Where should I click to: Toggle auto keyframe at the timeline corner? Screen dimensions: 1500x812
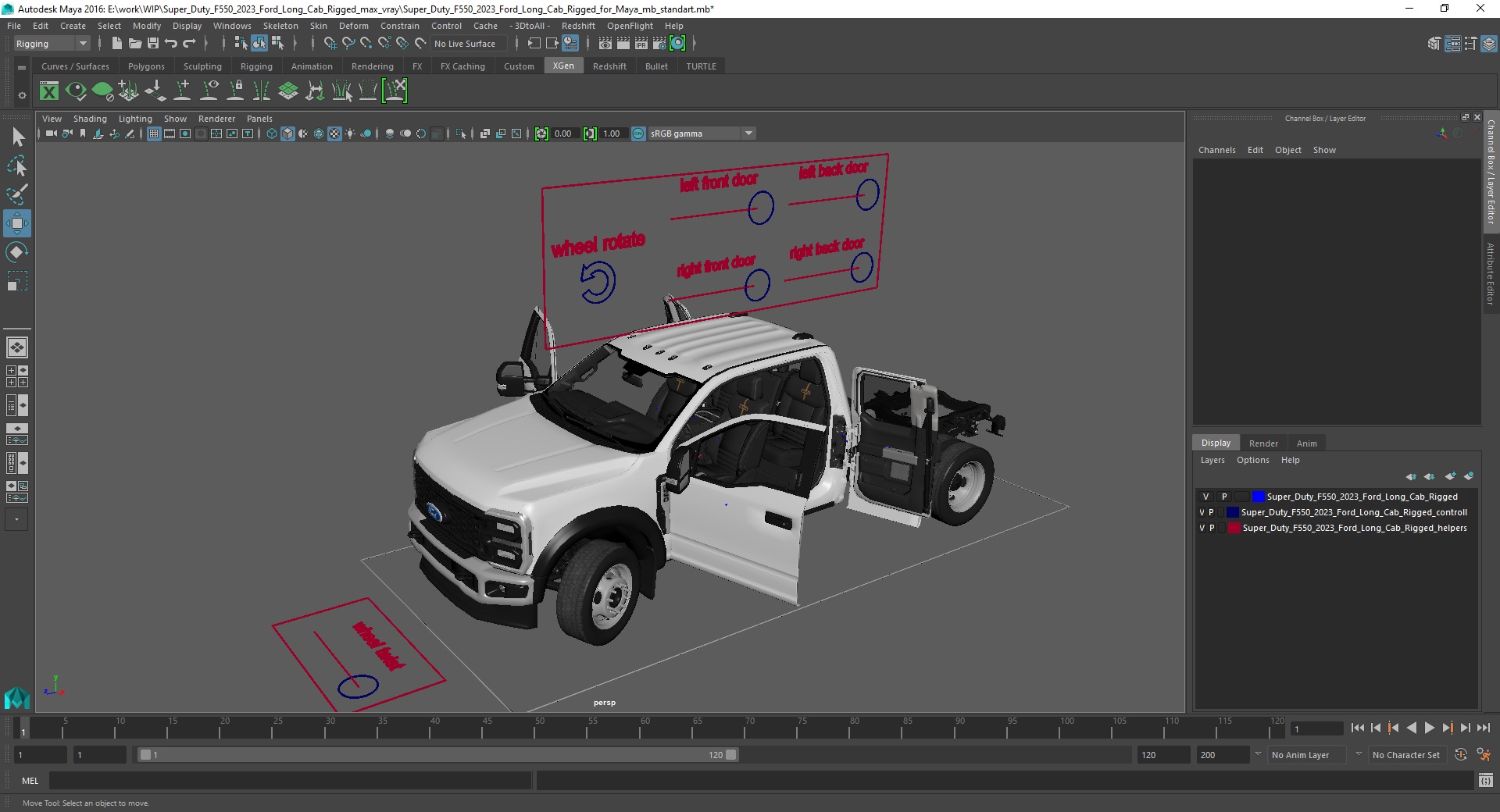pyautogui.click(x=1461, y=755)
